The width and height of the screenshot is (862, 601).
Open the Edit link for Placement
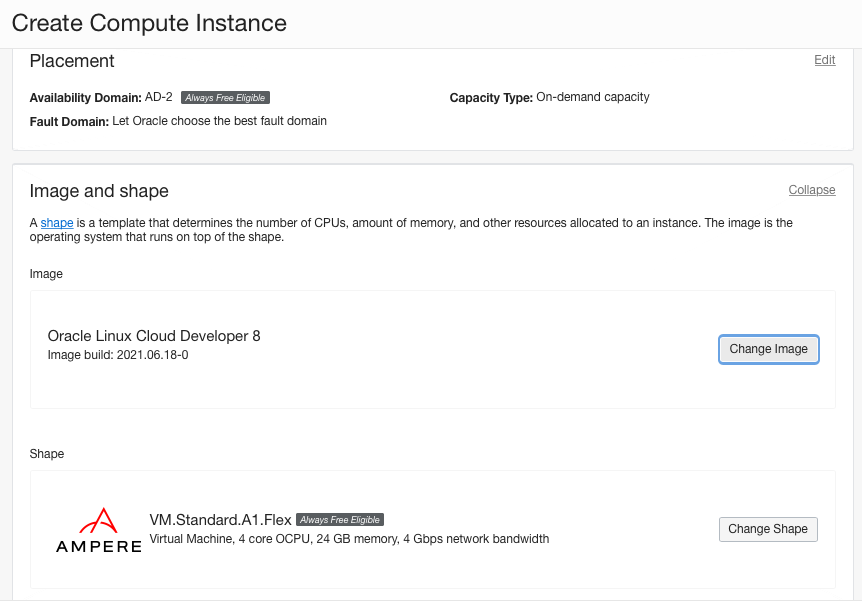coord(825,60)
